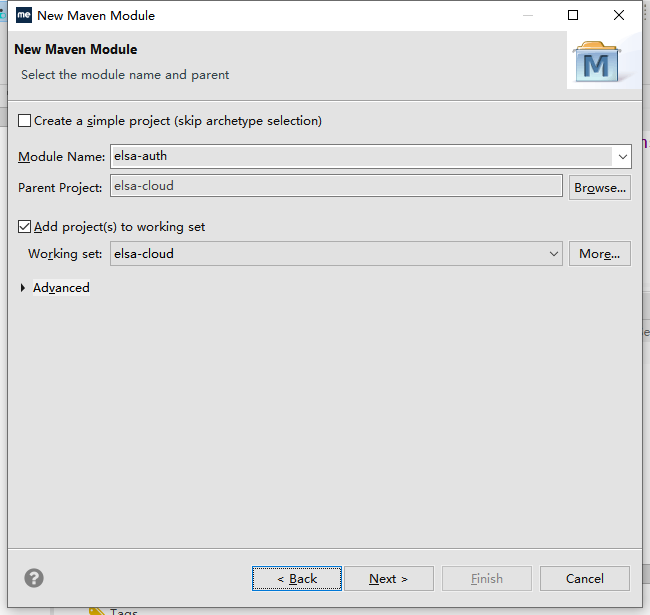The width and height of the screenshot is (650, 615).
Task: Open the Module Name dropdown arrow
Action: pyautogui.click(x=622, y=157)
